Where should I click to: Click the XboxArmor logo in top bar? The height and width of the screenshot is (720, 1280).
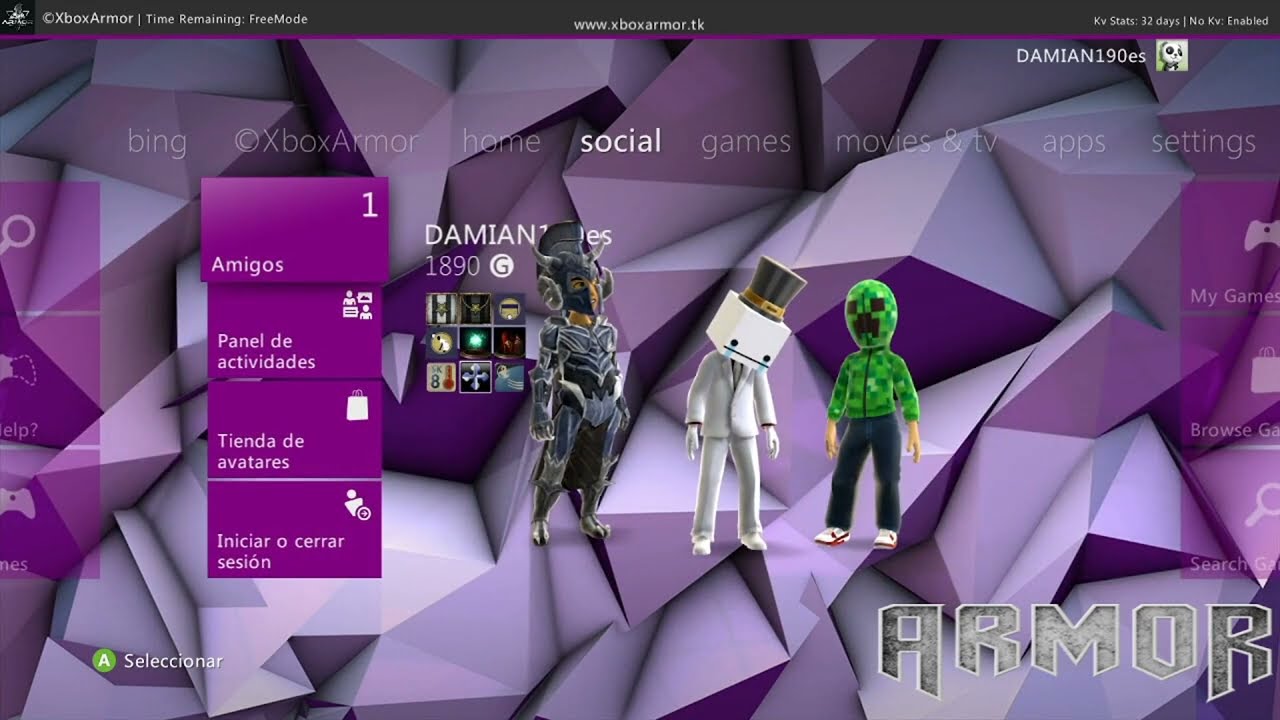pyautogui.click(x=17, y=18)
